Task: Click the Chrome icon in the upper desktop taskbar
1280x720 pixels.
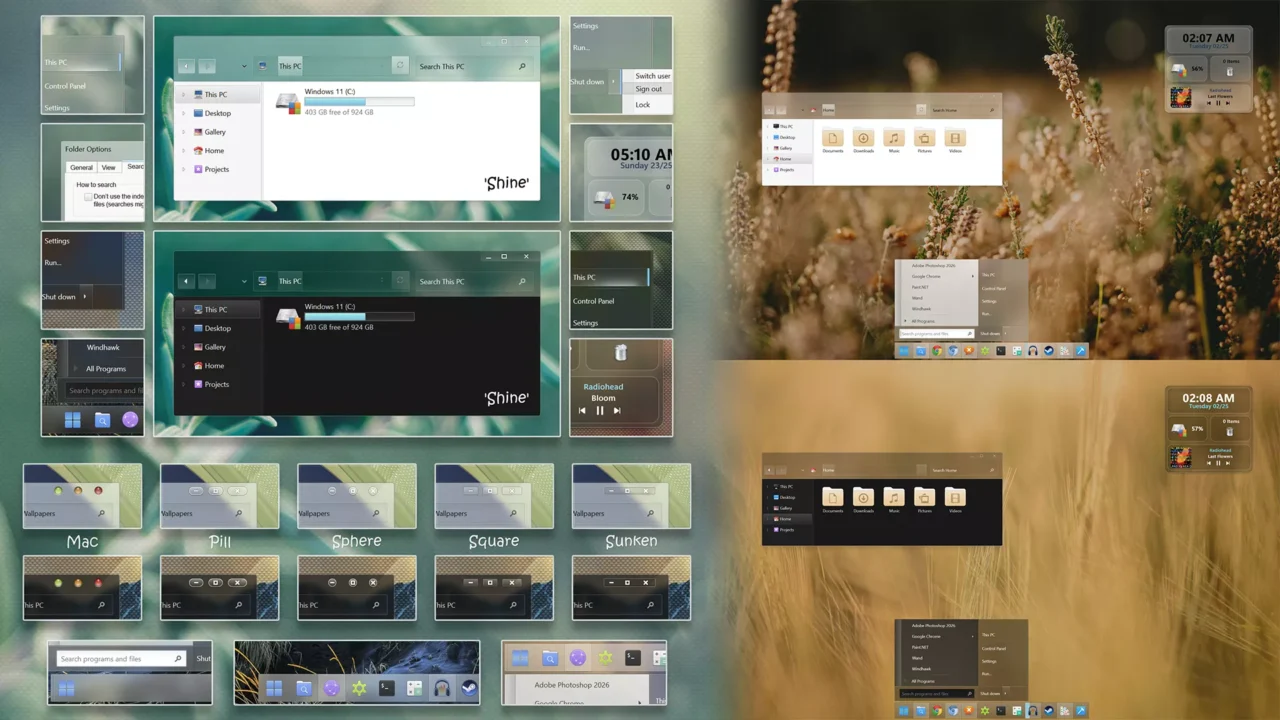Action: 937,351
